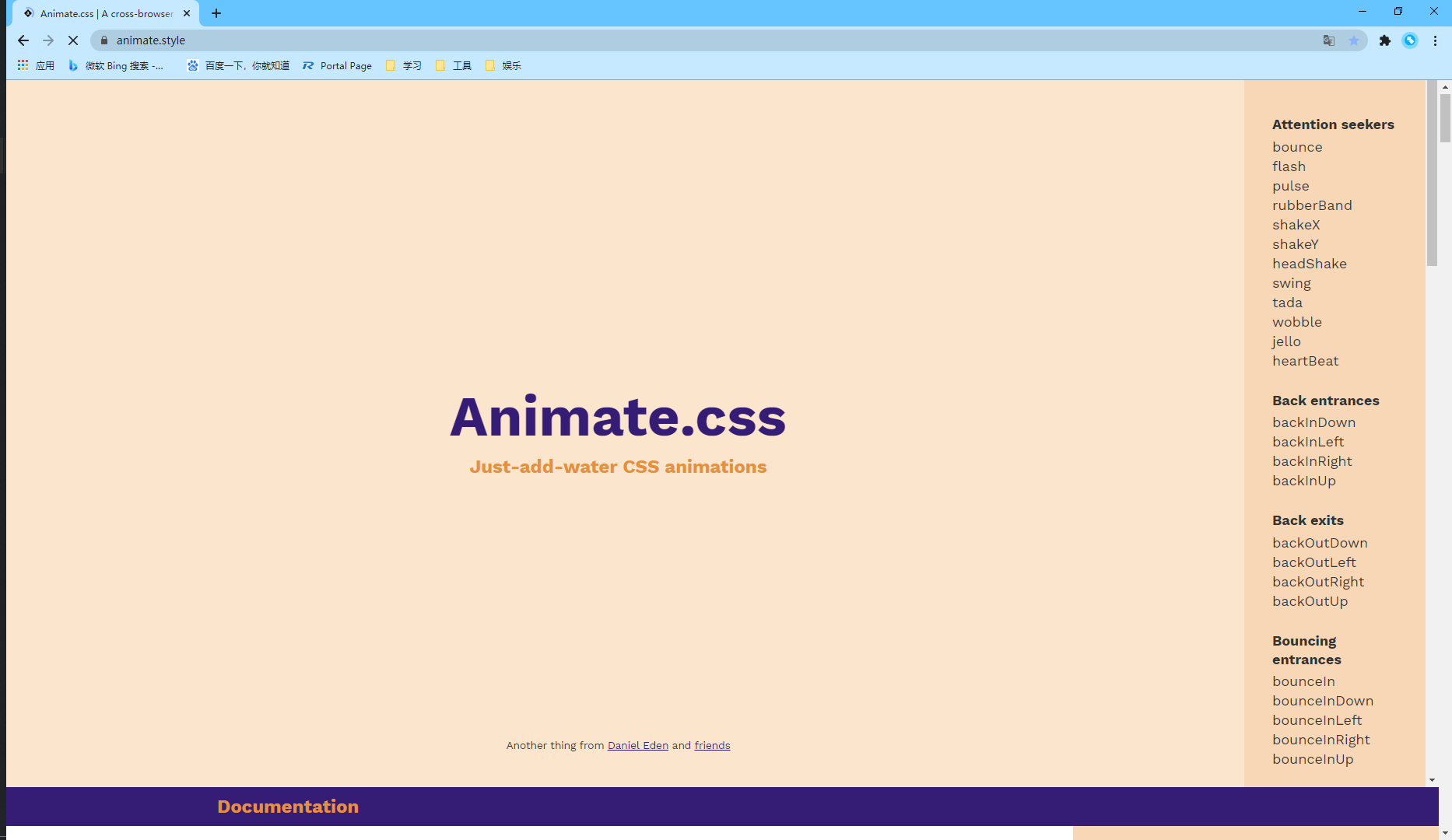Select the heartBeat animation
Image resolution: width=1452 pixels, height=840 pixels.
point(1306,361)
